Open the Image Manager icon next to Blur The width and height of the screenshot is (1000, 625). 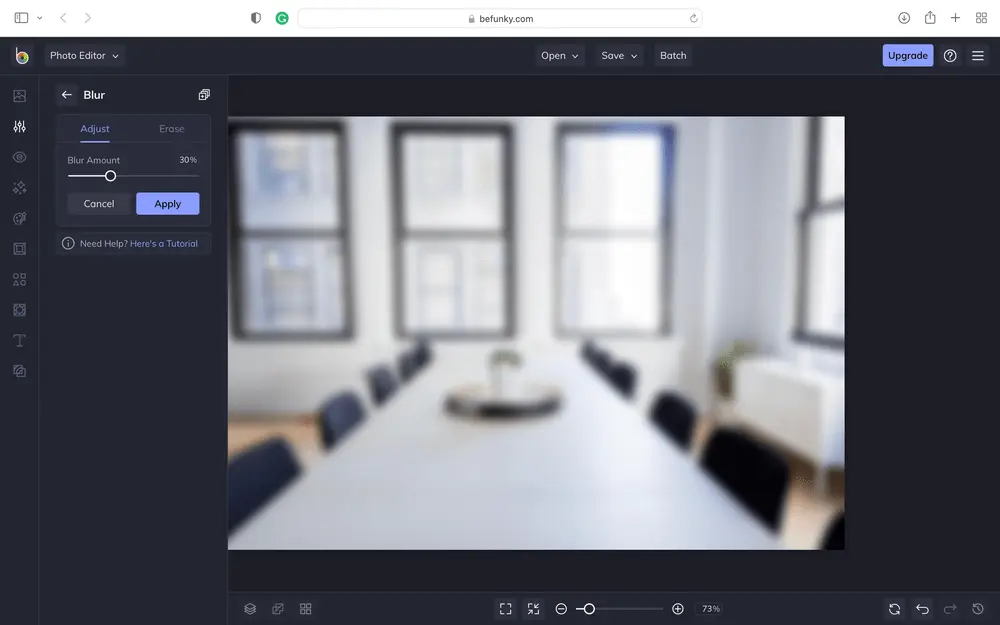point(204,94)
